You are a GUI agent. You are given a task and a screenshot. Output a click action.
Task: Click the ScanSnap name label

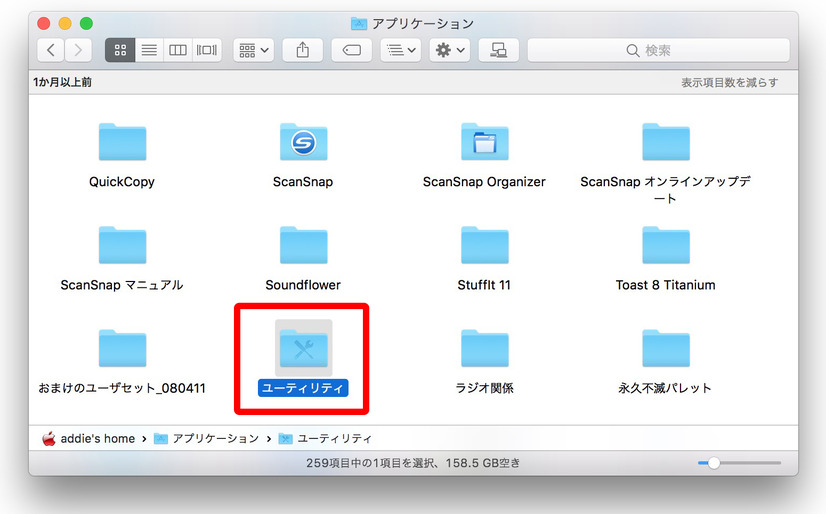pos(303,182)
